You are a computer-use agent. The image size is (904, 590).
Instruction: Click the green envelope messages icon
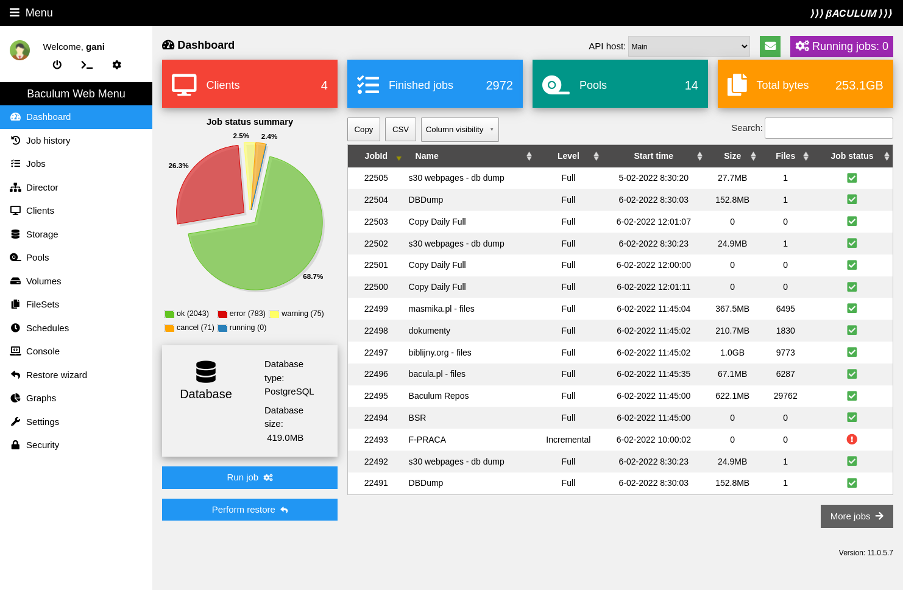coord(770,46)
